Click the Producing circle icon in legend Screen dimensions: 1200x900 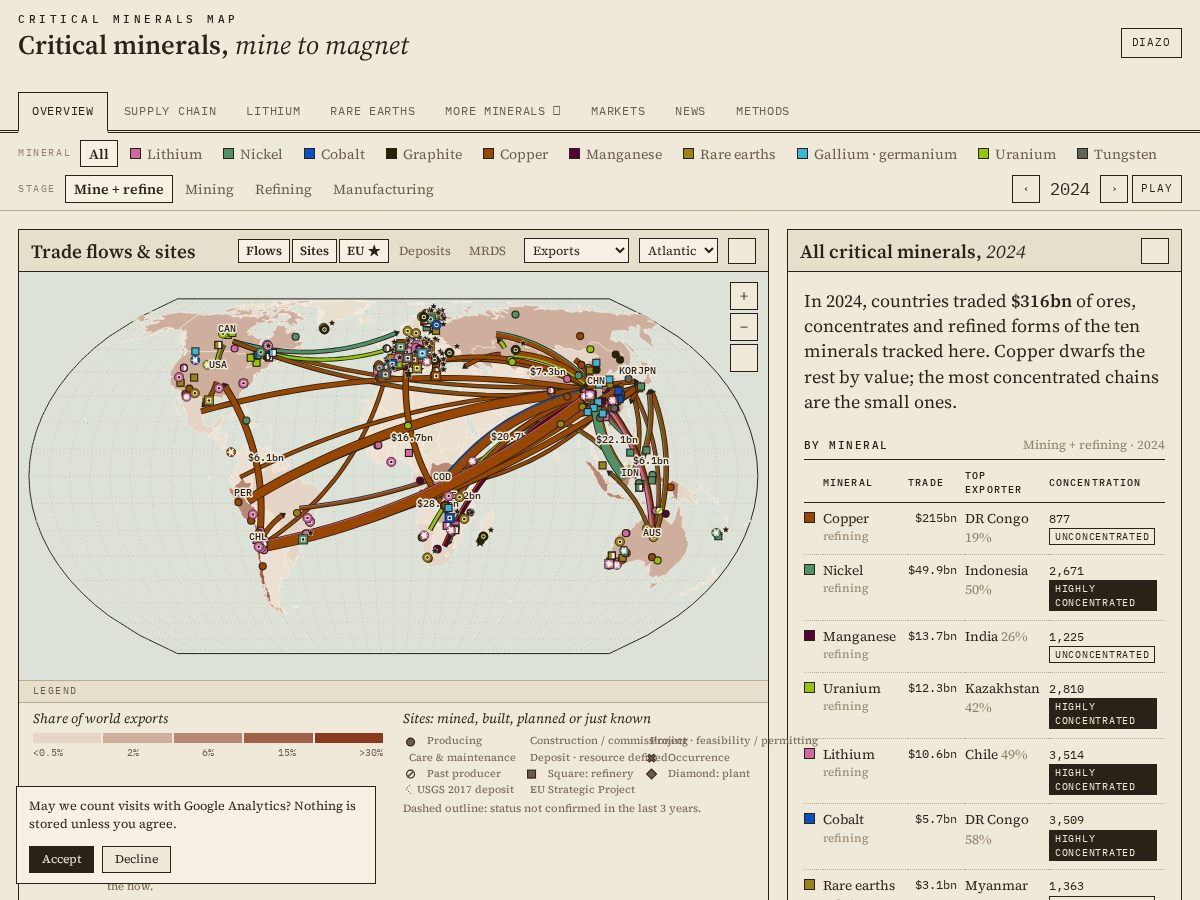tap(410, 742)
